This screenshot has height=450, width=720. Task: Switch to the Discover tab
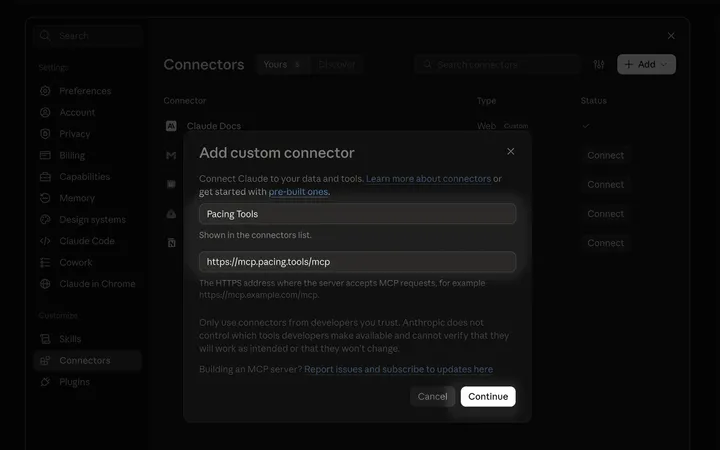(x=337, y=64)
